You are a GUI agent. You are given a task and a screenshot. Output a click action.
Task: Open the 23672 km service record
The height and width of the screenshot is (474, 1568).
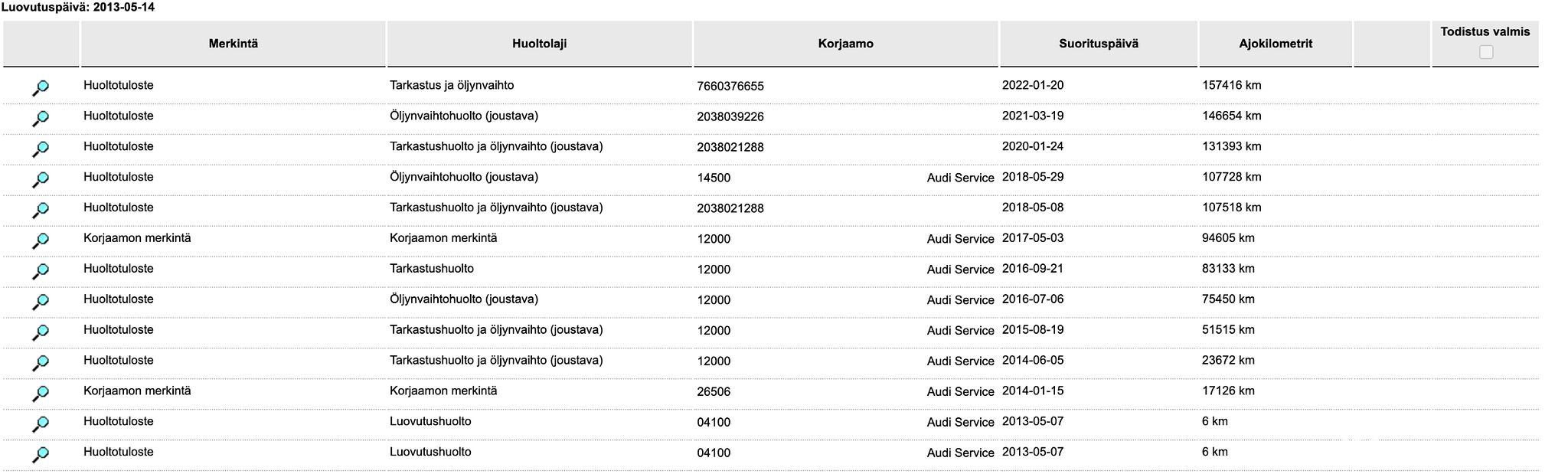(41, 364)
